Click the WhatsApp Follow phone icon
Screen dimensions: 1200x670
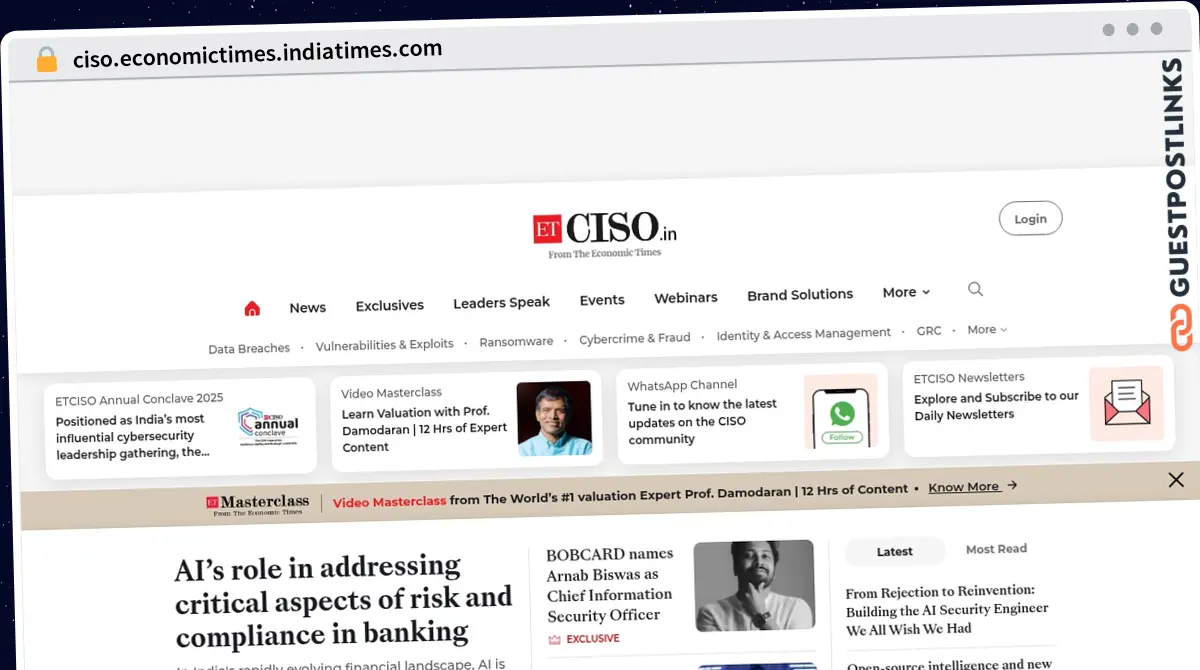click(841, 412)
